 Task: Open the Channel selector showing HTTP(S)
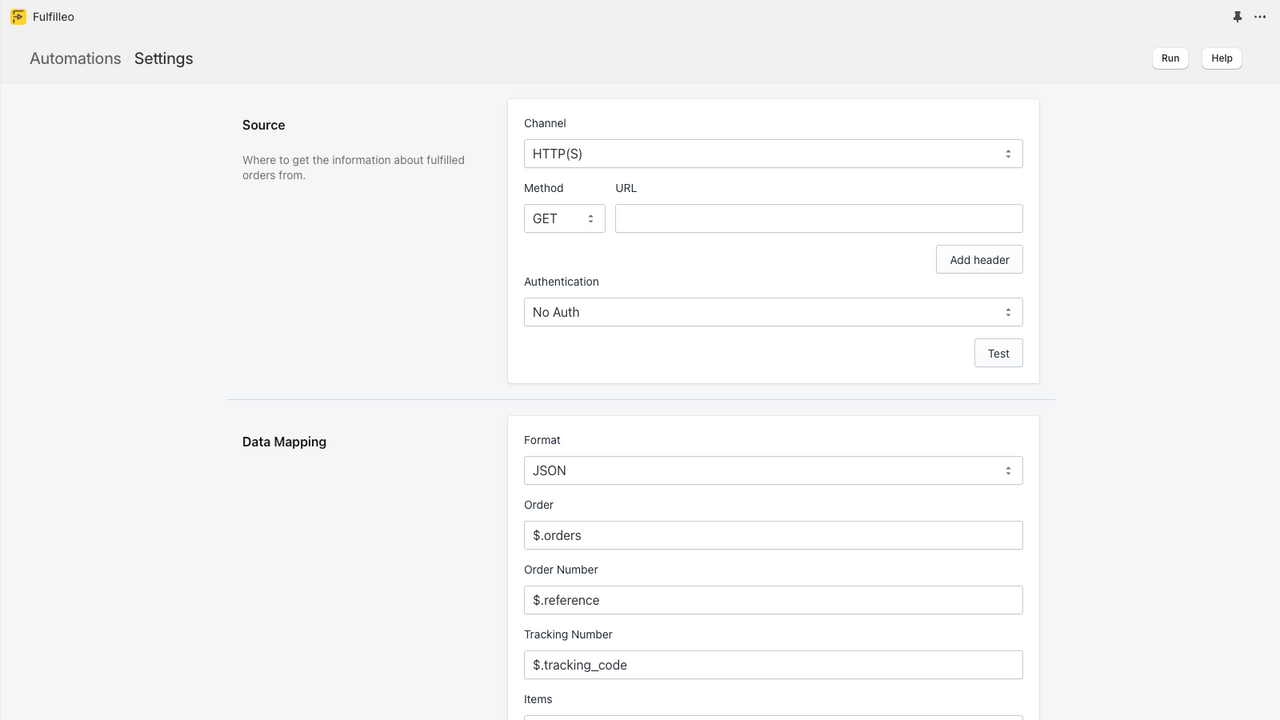[773, 153]
